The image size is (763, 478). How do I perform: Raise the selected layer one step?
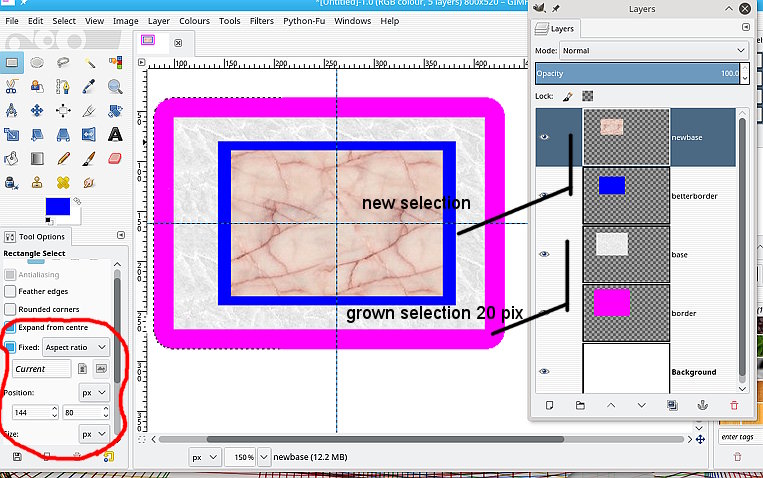(x=611, y=405)
